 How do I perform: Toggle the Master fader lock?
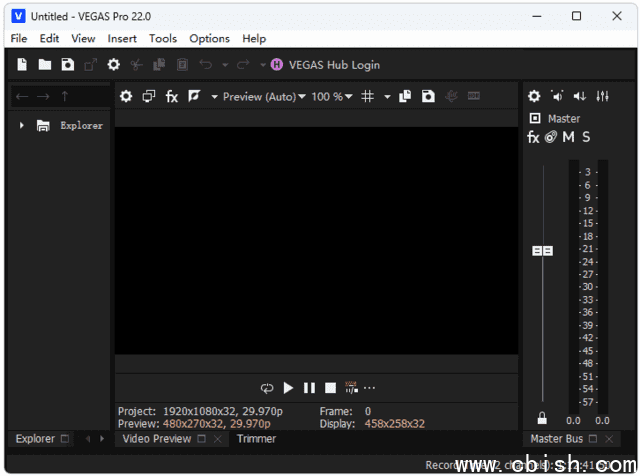tap(542, 418)
